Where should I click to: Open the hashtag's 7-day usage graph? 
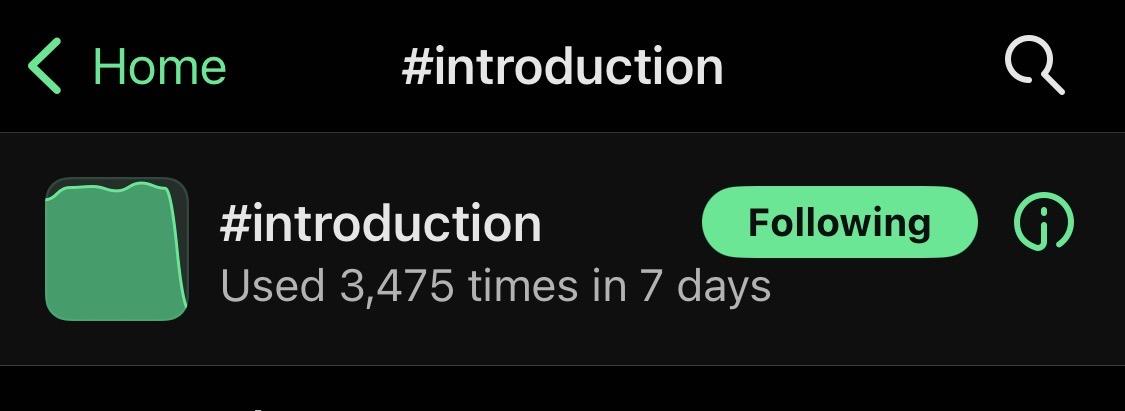pyautogui.click(x=116, y=249)
